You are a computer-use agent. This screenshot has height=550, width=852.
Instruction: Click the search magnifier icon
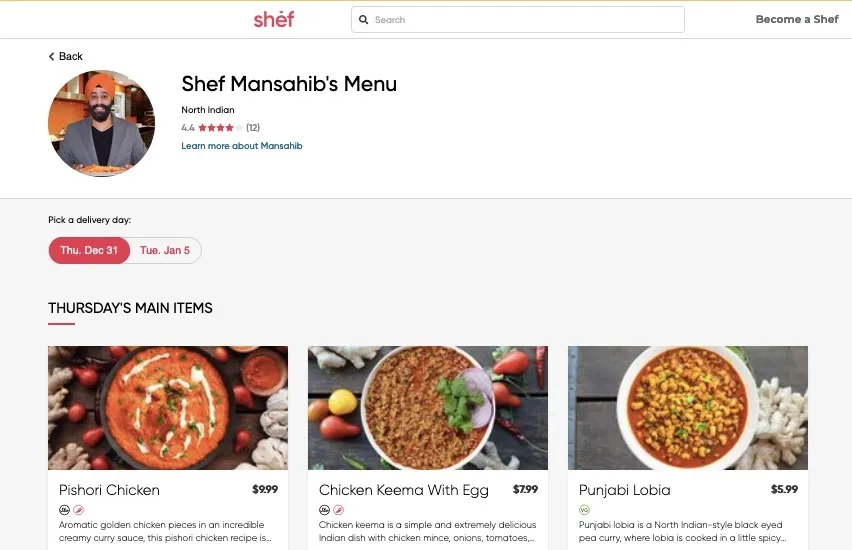click(x=364, y=20)
